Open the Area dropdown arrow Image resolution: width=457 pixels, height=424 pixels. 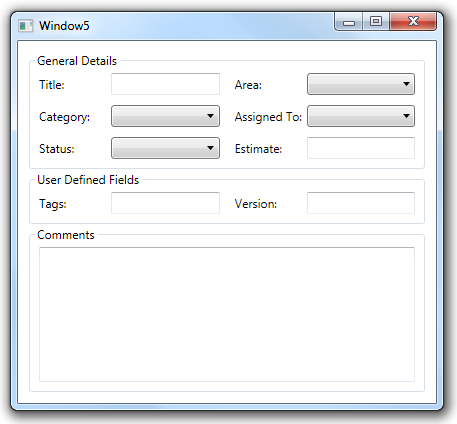[x=406, y=84]
